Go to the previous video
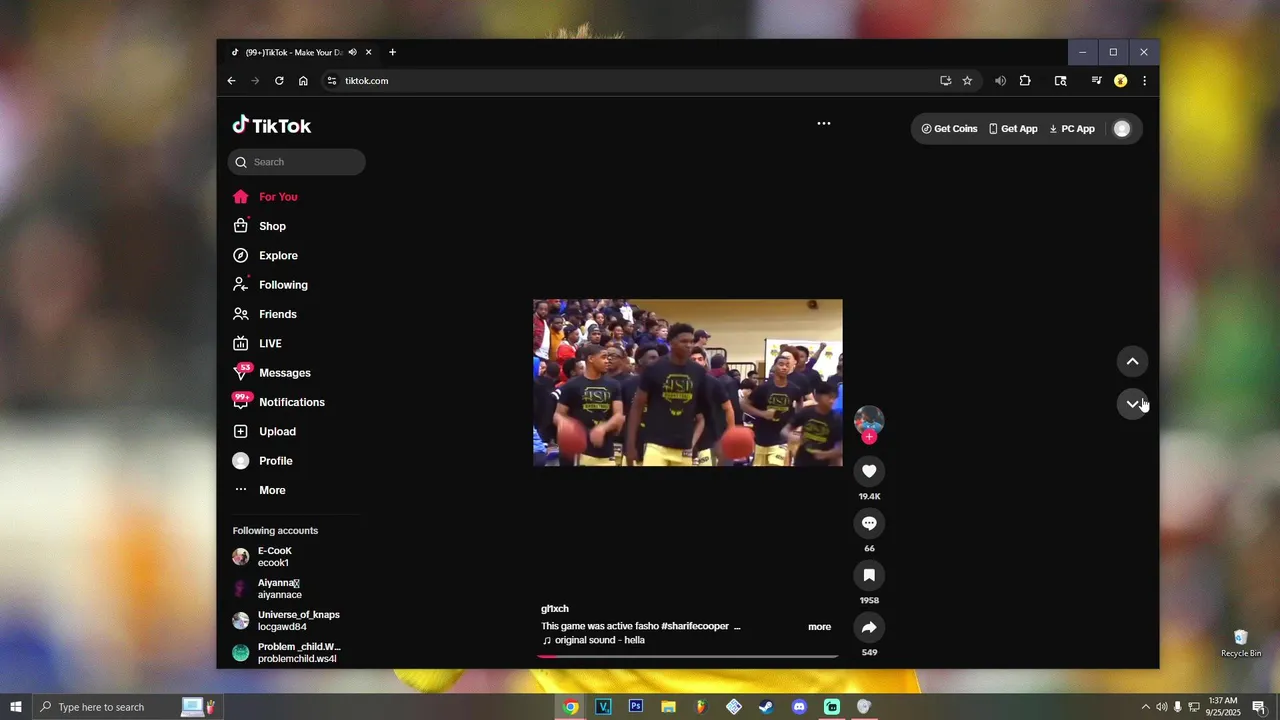The image size is (1280, 720). point(1132,362)
